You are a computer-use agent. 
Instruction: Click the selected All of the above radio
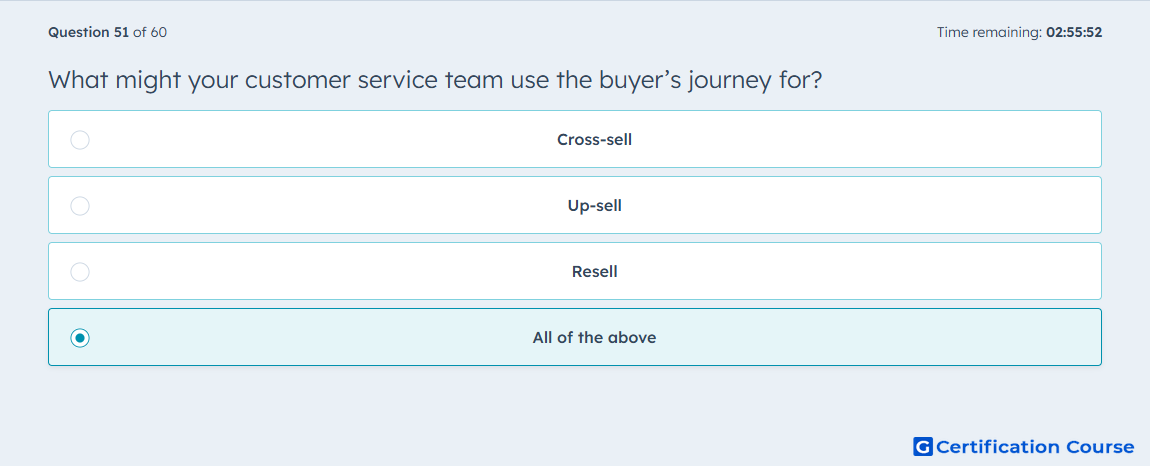pos(80,338)
